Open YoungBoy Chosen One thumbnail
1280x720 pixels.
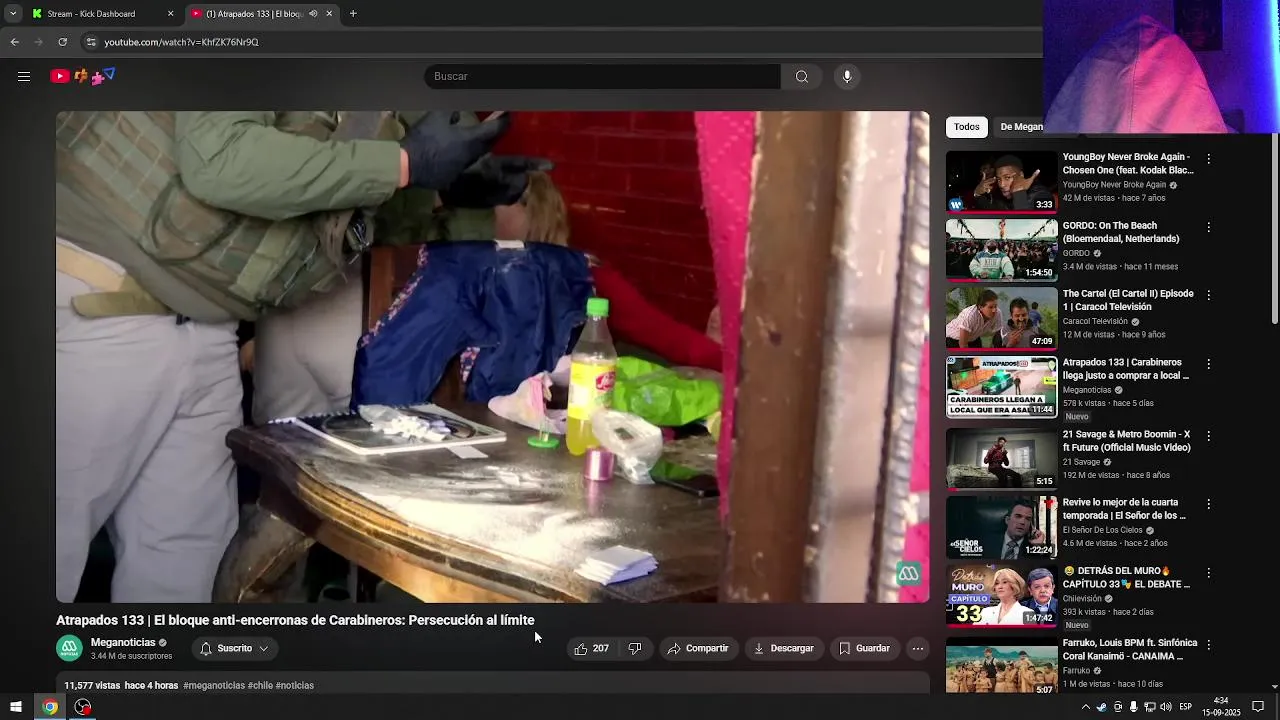pyautogui.click(x=1001, y=181)
